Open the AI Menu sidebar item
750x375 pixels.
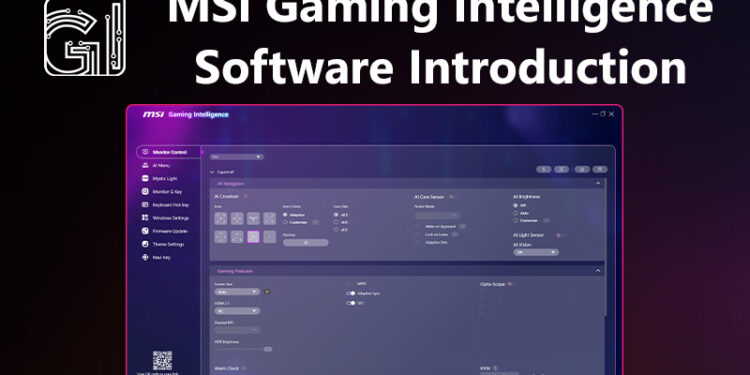(x=156, y=165)
